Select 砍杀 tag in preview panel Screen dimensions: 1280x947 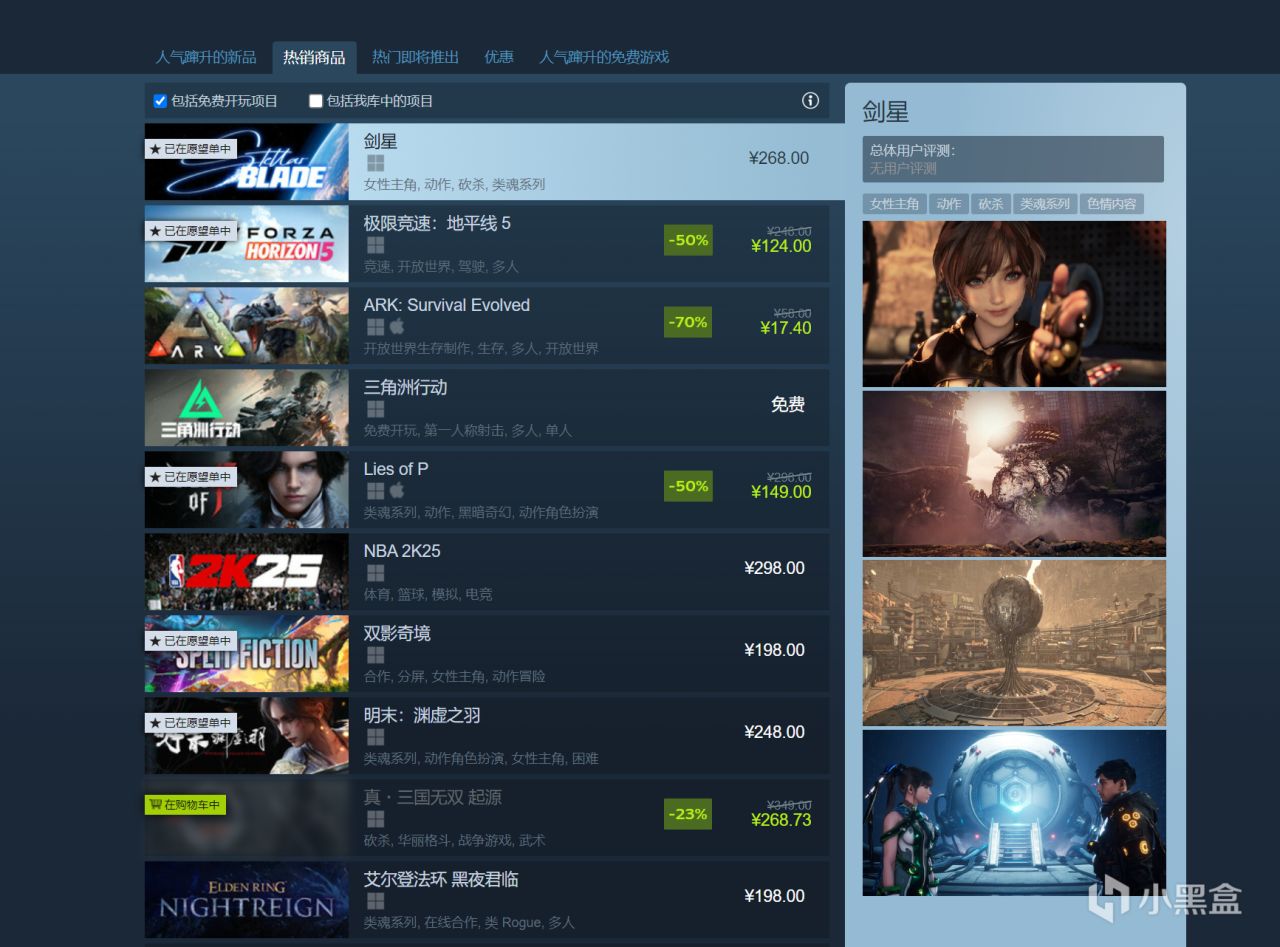click(990, 204)
